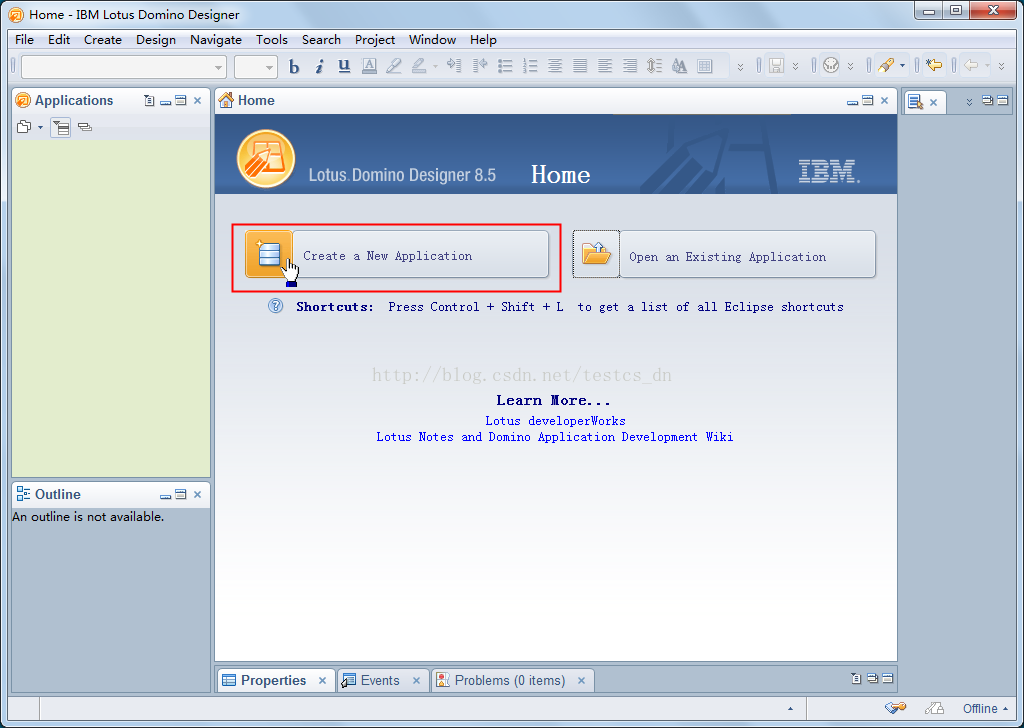Toggle underline formatting in the toolbar
Screen dimensions: 1024x728
[344, 66]
